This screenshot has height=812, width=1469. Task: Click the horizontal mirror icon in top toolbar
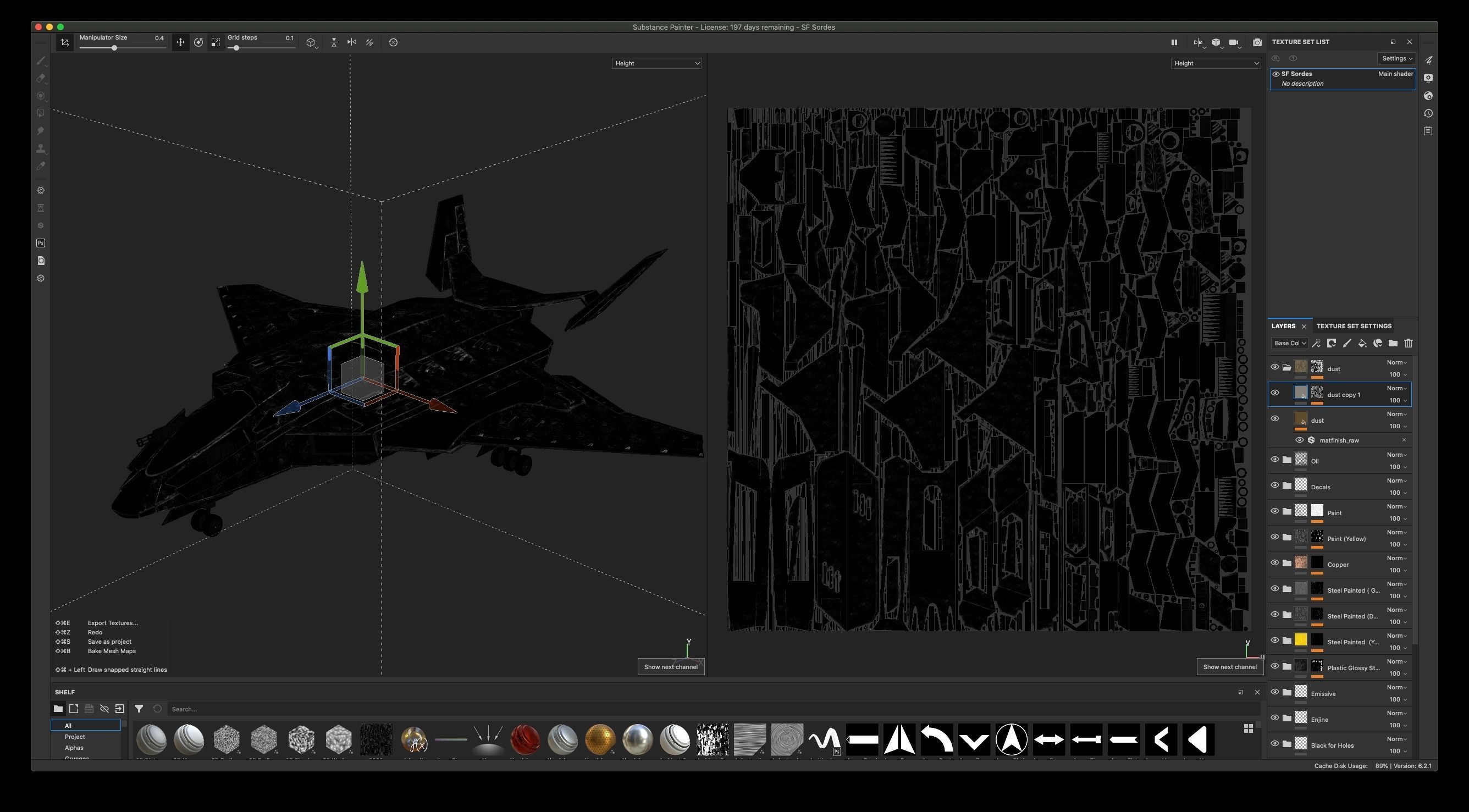352,42
